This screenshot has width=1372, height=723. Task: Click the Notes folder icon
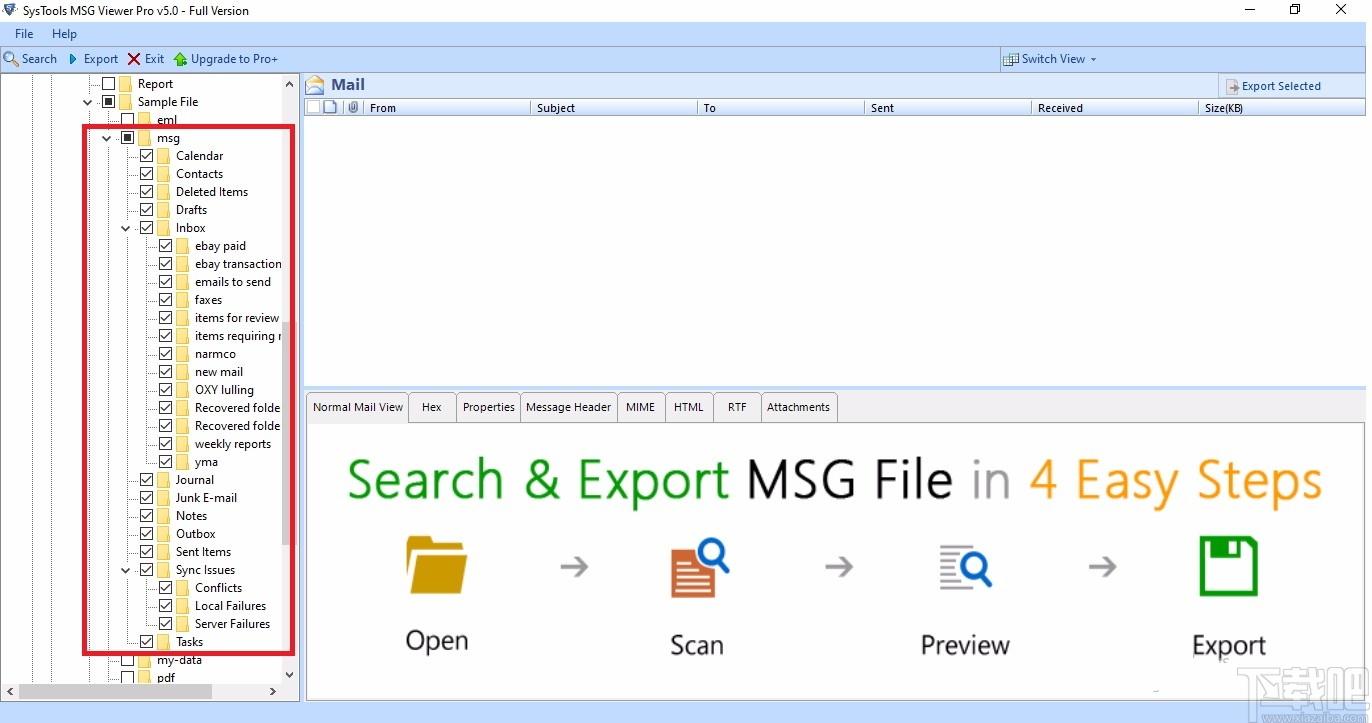[x=164, y=516]
